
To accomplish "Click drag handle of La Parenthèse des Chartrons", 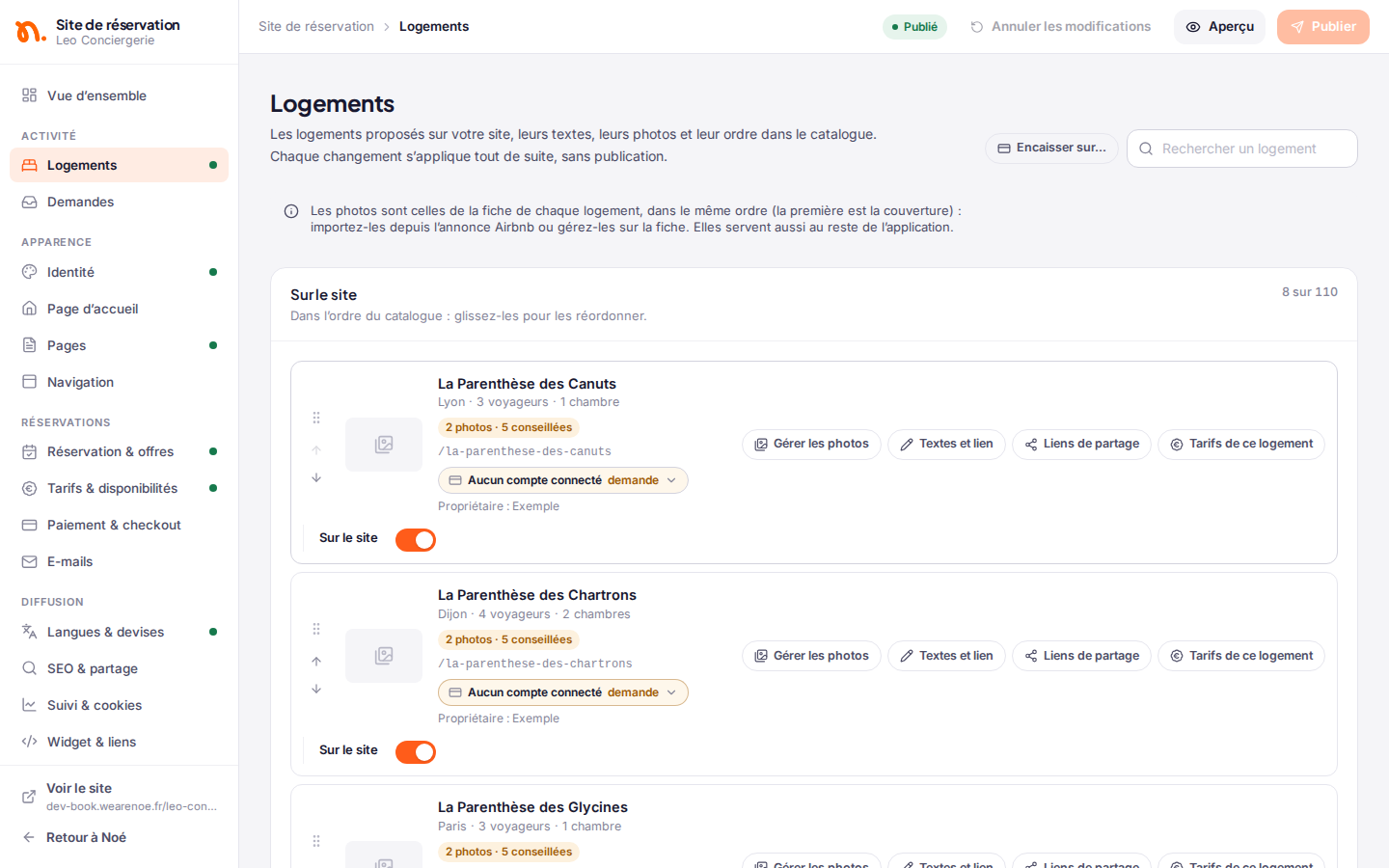I will (316, 629).
